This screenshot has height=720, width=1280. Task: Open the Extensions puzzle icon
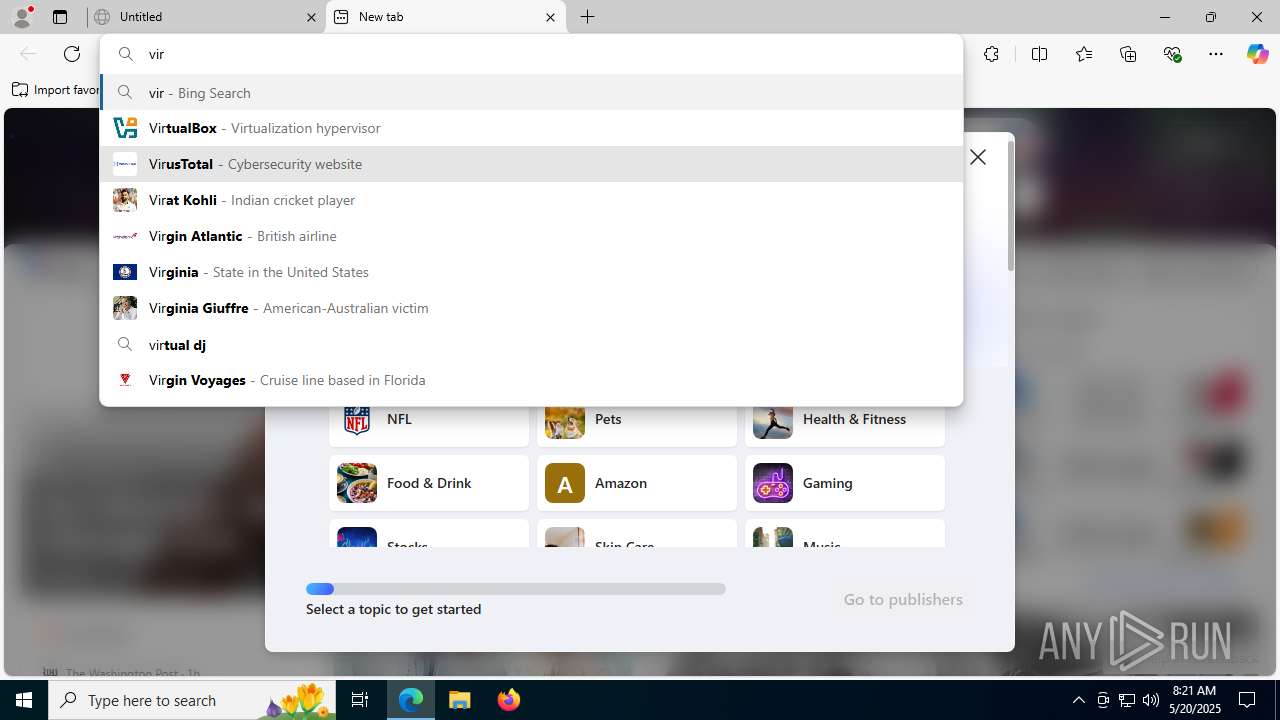pos(991,54)
